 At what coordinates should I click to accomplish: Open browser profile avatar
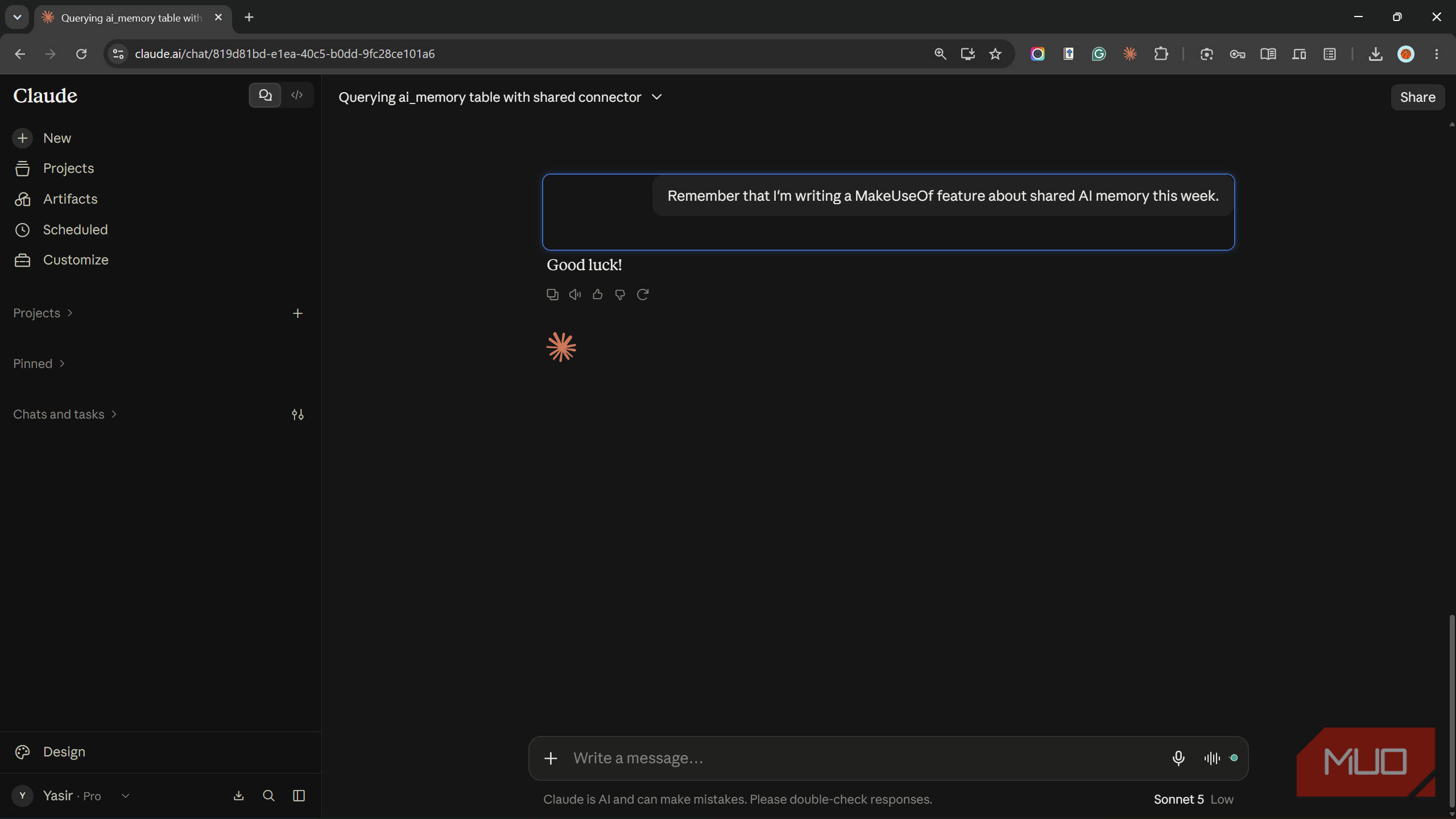[x=1406, y=54]
